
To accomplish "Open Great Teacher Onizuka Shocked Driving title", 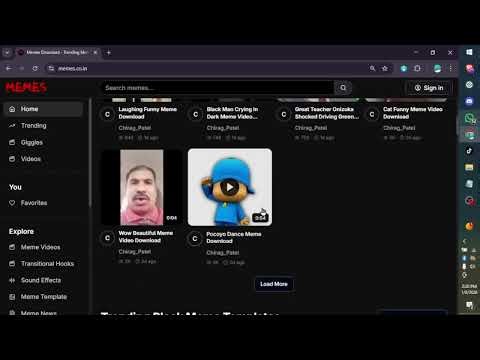I will coord(327,113).
